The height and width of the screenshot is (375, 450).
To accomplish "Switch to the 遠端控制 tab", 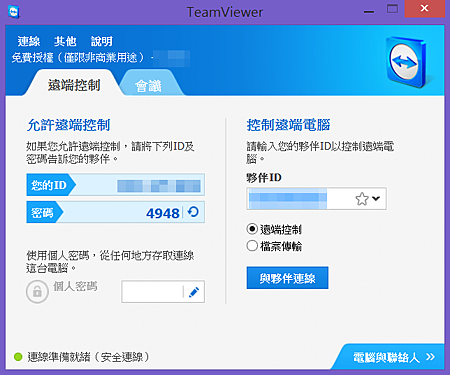I will pyautogui.click(x=74, y=85).
